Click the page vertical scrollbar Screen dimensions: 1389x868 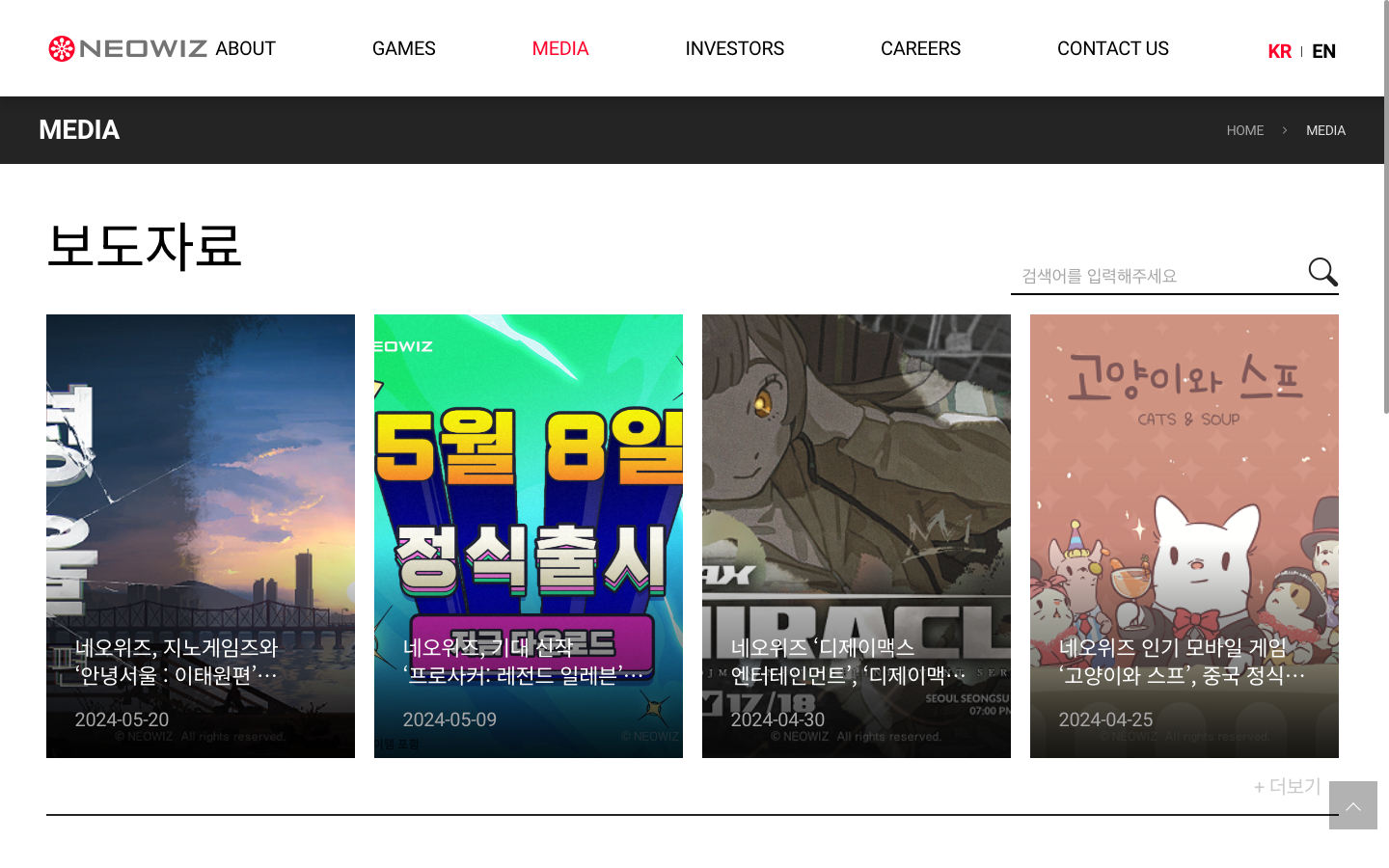[1386, 207]
